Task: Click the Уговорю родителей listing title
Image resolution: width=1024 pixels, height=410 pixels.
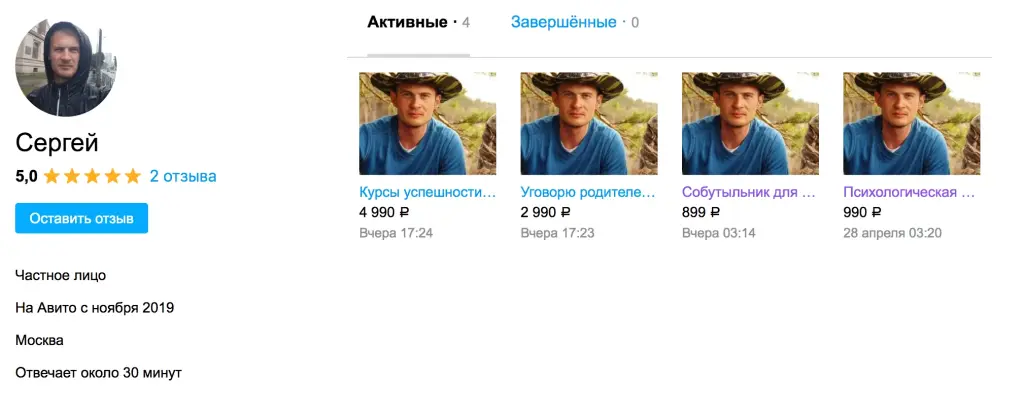Action: coord(589,192)
